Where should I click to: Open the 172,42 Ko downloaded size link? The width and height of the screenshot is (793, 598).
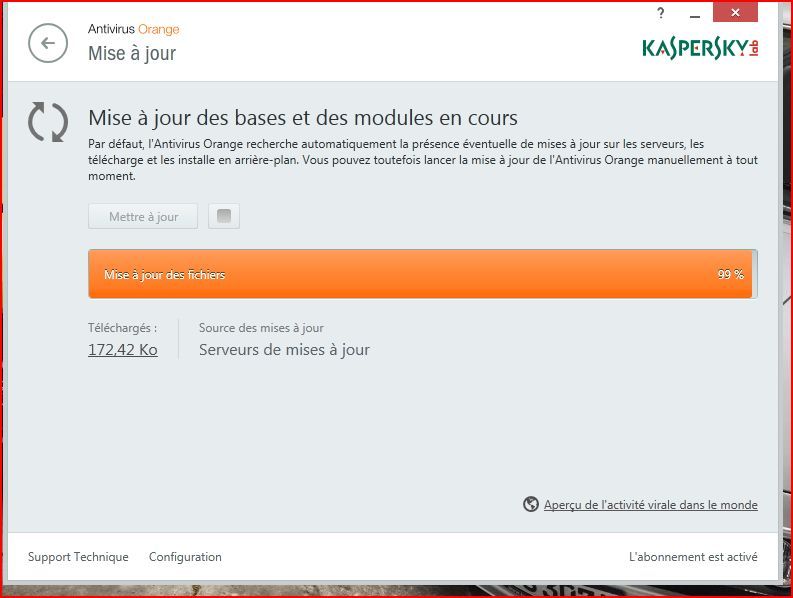[123, 350]
